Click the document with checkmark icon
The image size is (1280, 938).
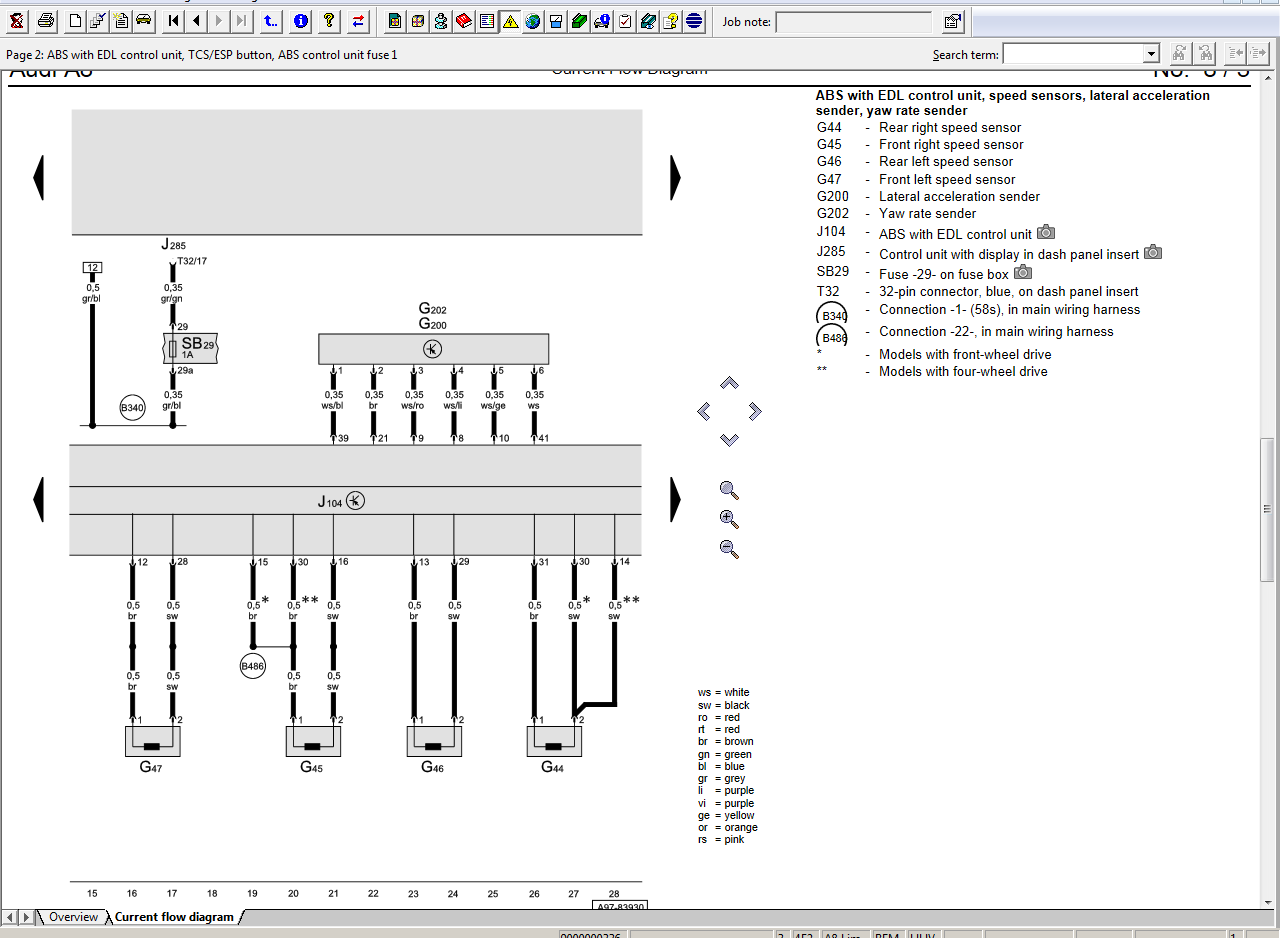98,20
